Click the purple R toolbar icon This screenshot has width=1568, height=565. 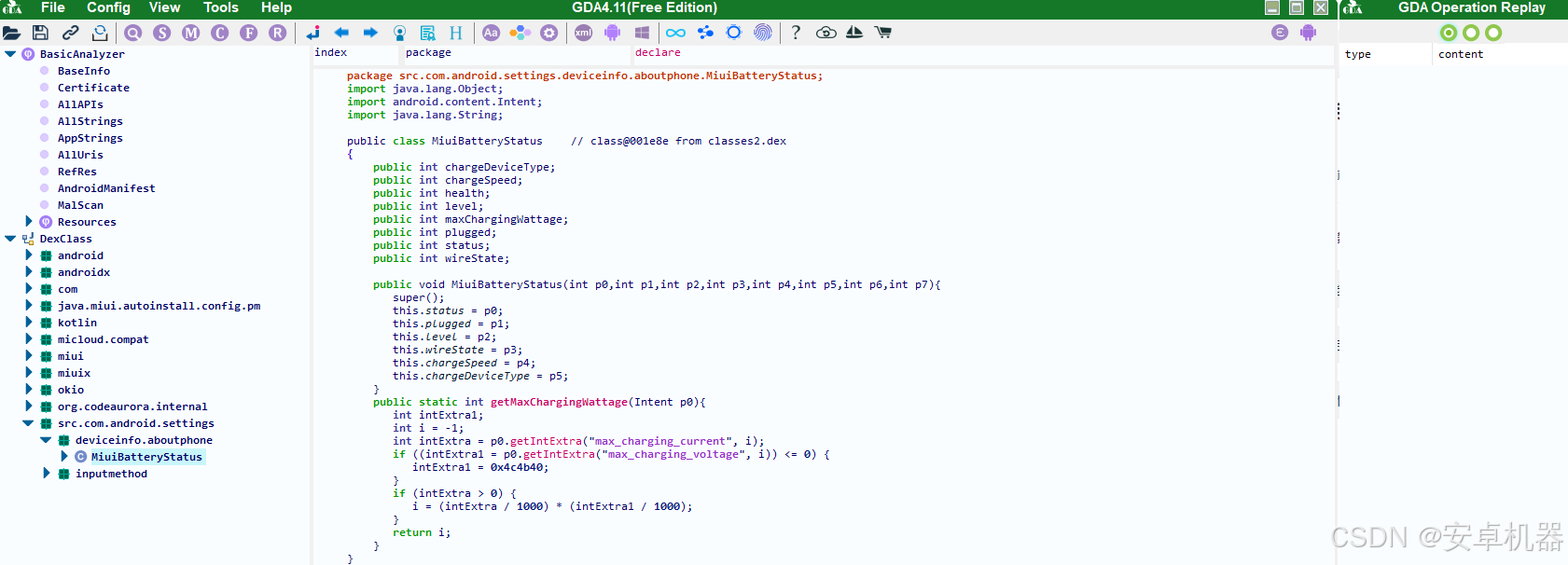coord(278,33)
